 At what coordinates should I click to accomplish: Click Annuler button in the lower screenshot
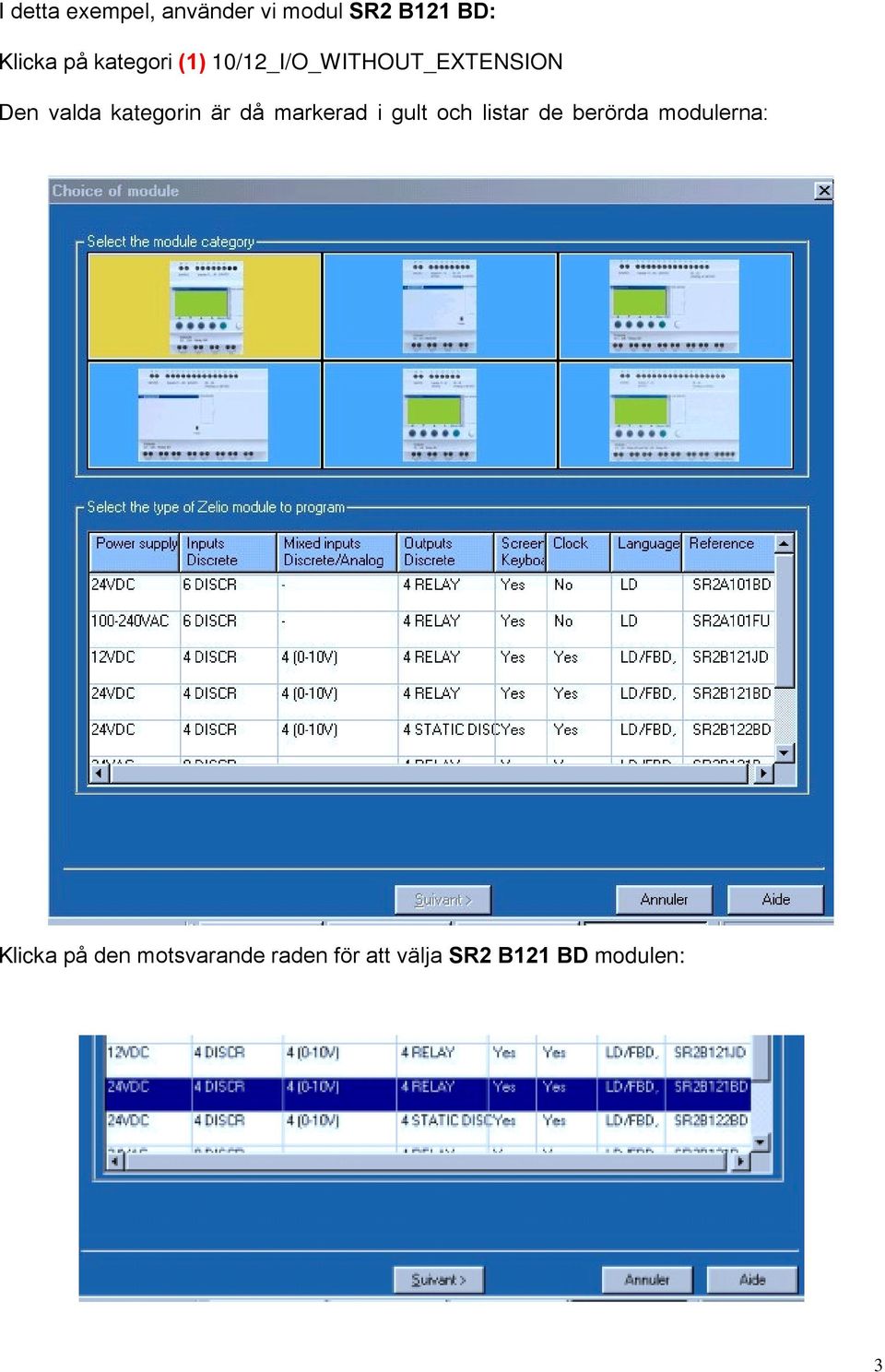[647, 1280]
